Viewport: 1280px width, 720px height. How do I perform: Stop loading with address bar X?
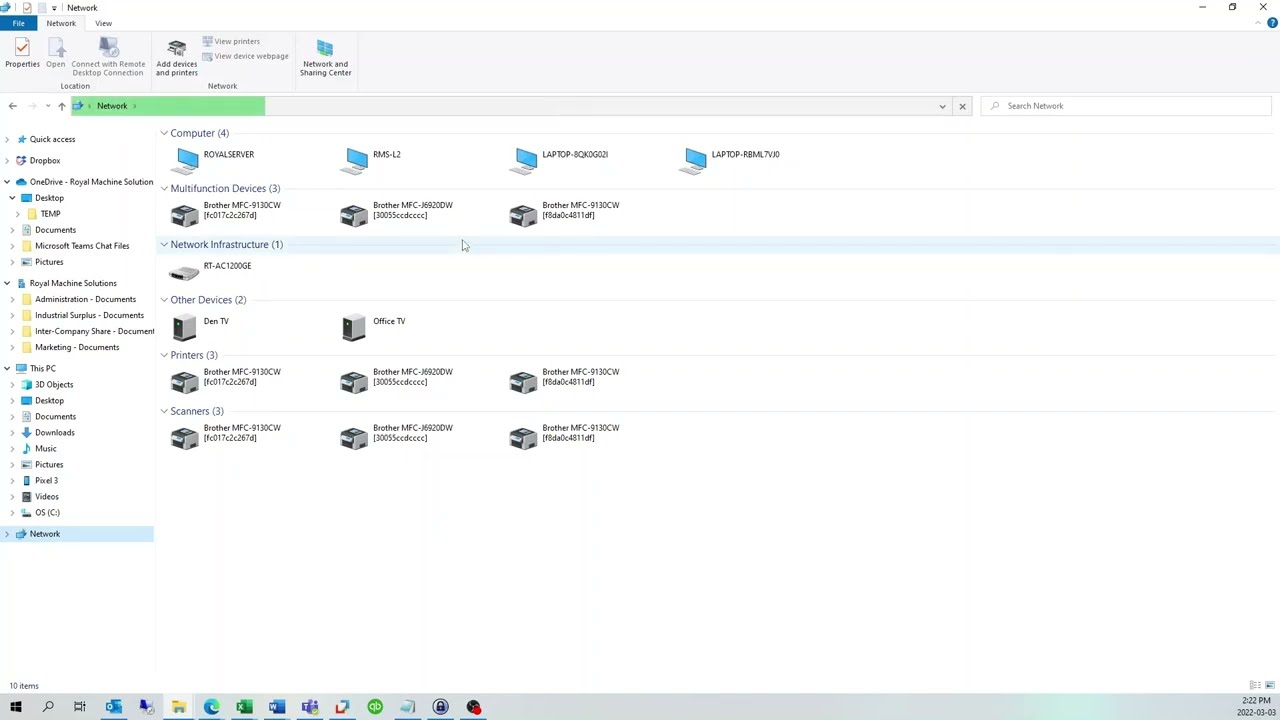click(x=962, y=106)
